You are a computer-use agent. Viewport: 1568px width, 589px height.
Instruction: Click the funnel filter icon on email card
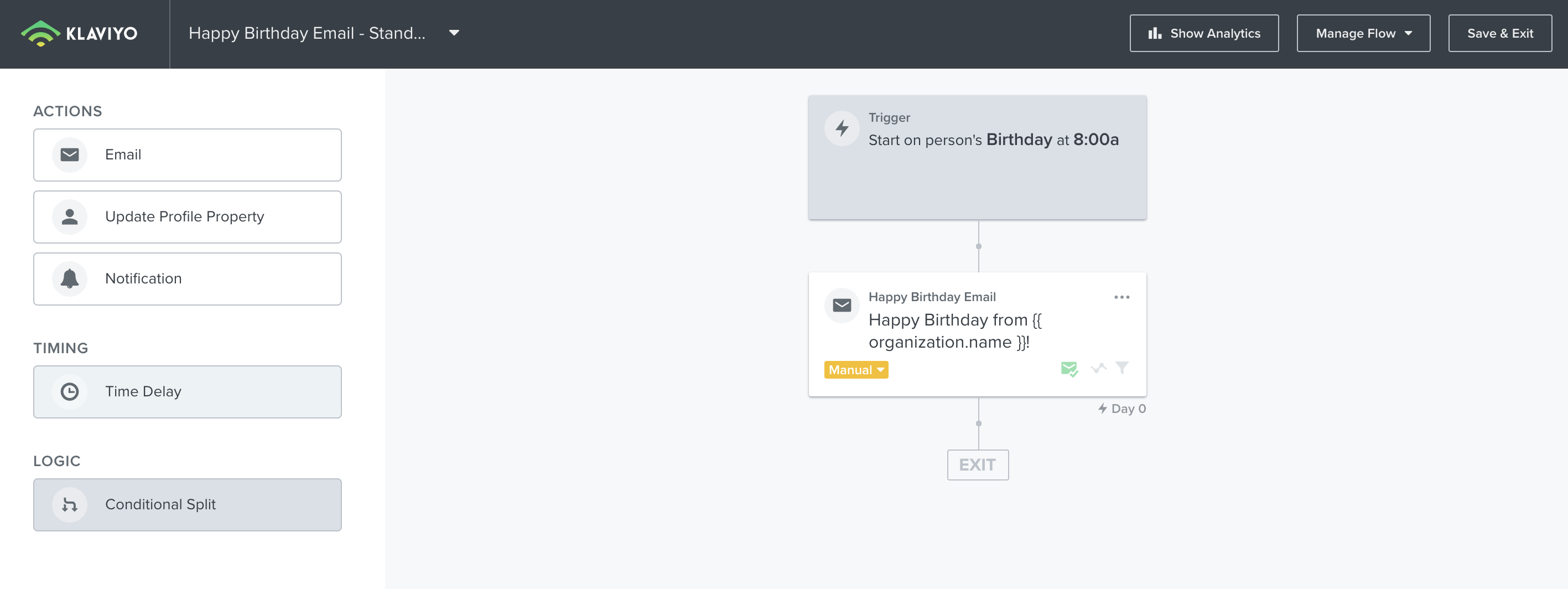(x=1122, y=367)
